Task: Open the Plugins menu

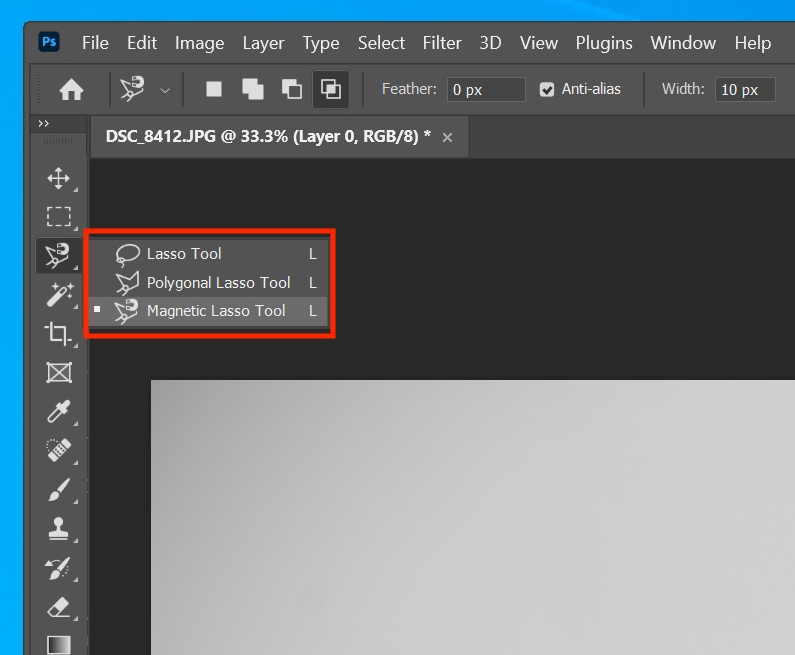Action: tap(604, 43)
